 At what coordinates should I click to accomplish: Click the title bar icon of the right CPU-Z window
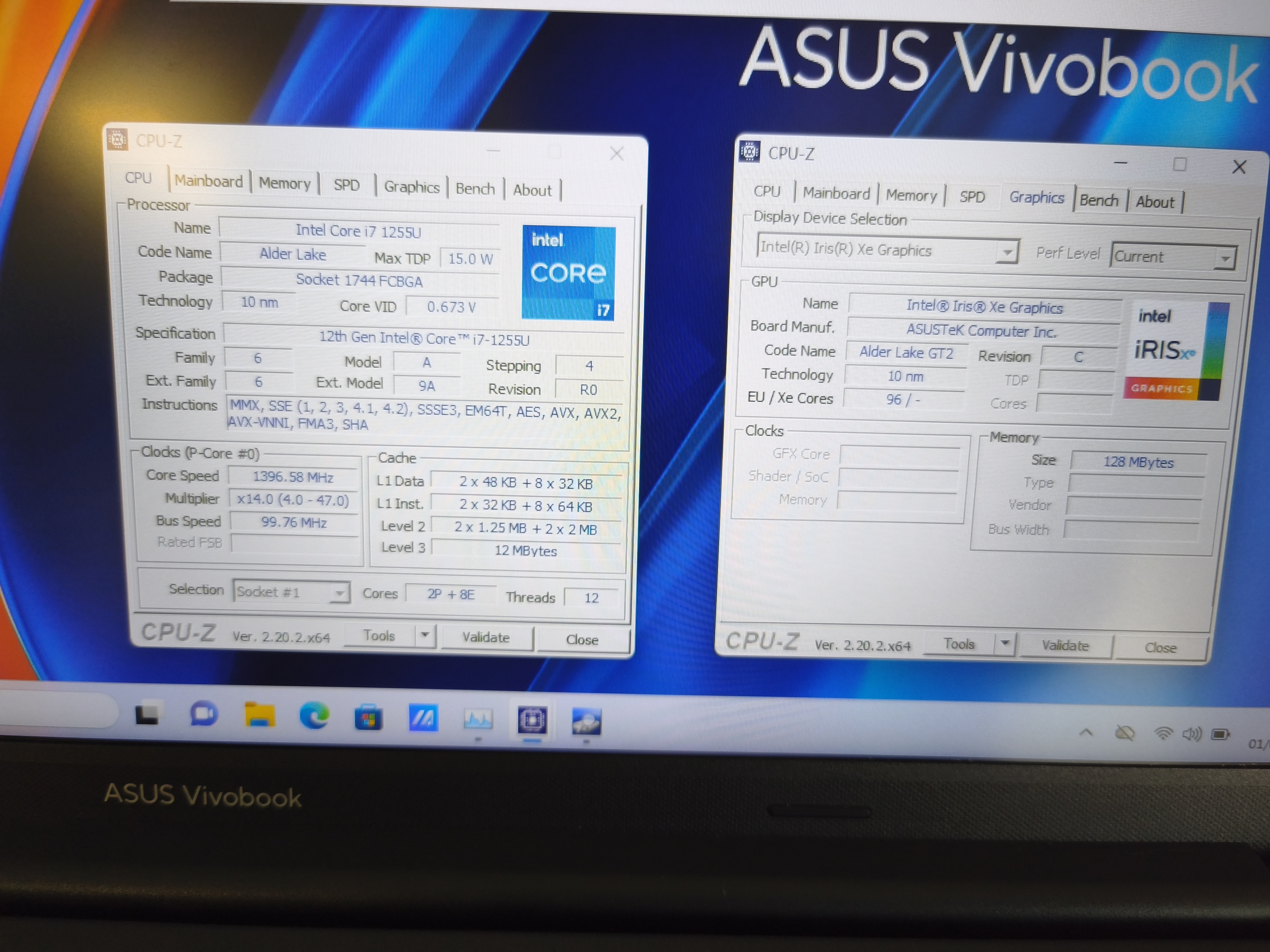point(749,151)
